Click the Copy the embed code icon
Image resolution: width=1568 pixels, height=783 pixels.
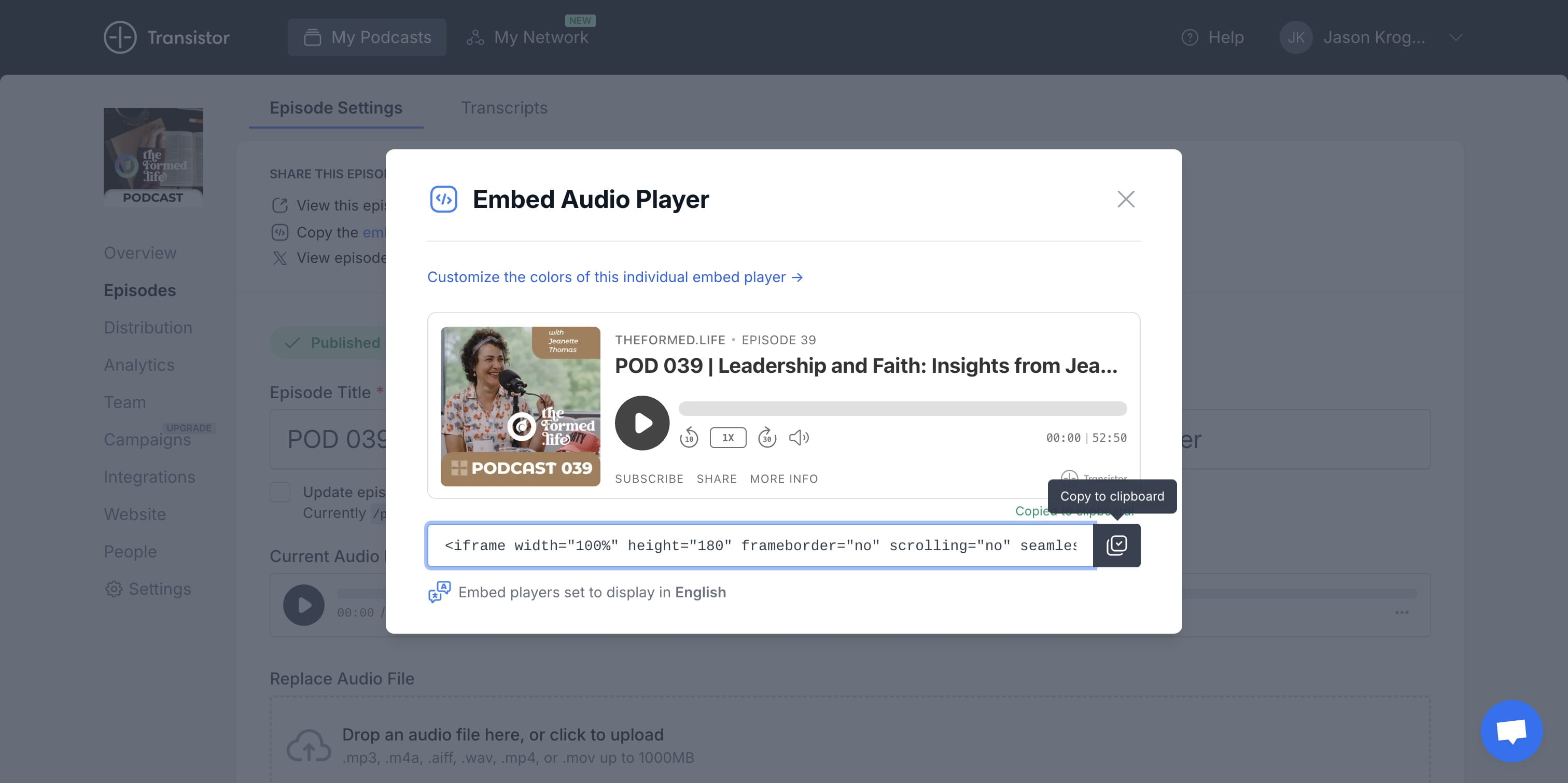(279, 232)
